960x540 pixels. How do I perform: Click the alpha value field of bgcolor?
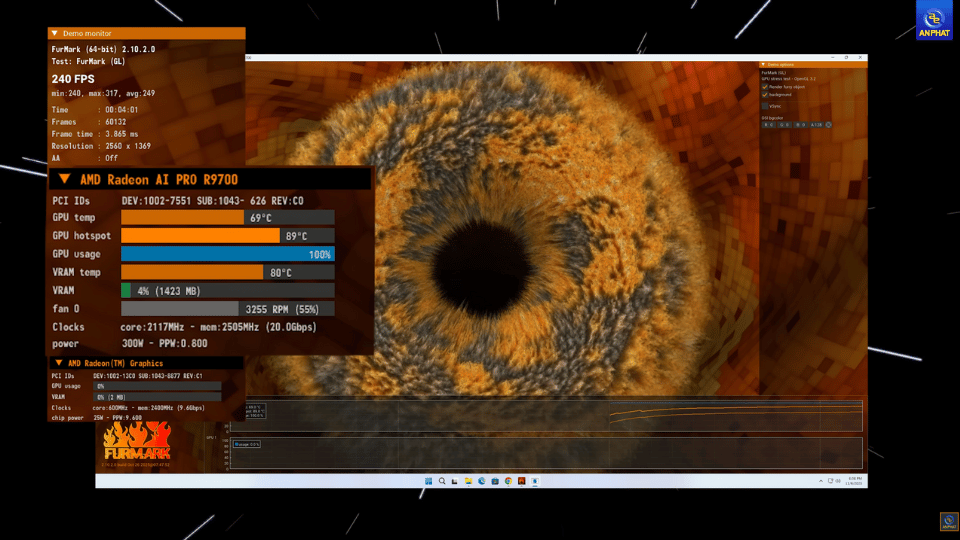coord(817,125)
